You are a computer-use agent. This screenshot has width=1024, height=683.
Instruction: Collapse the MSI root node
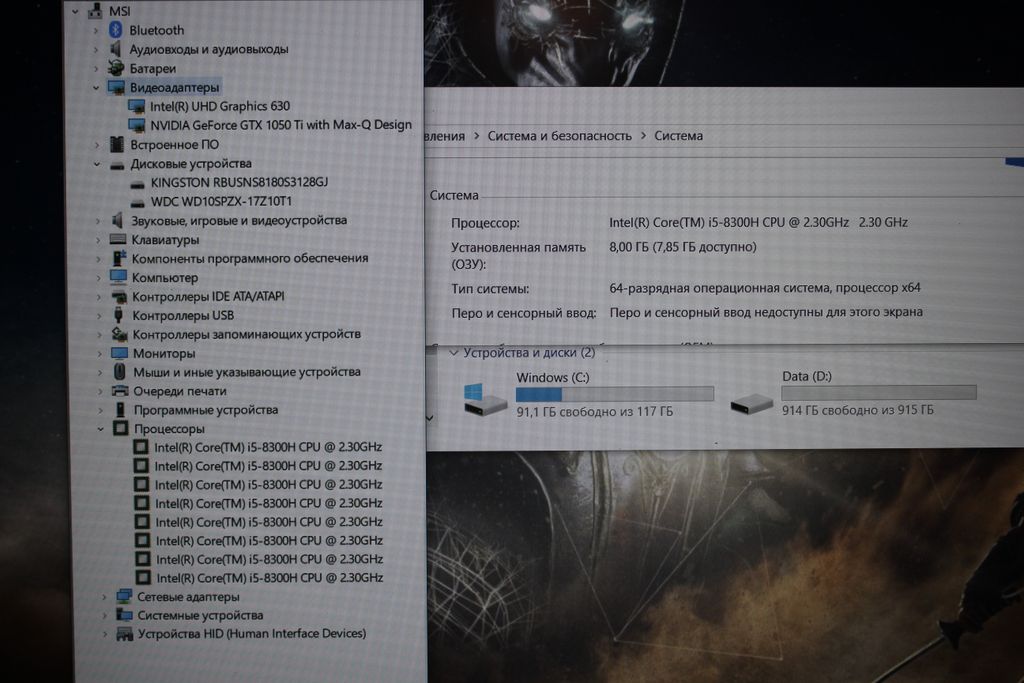click(75, 11)
